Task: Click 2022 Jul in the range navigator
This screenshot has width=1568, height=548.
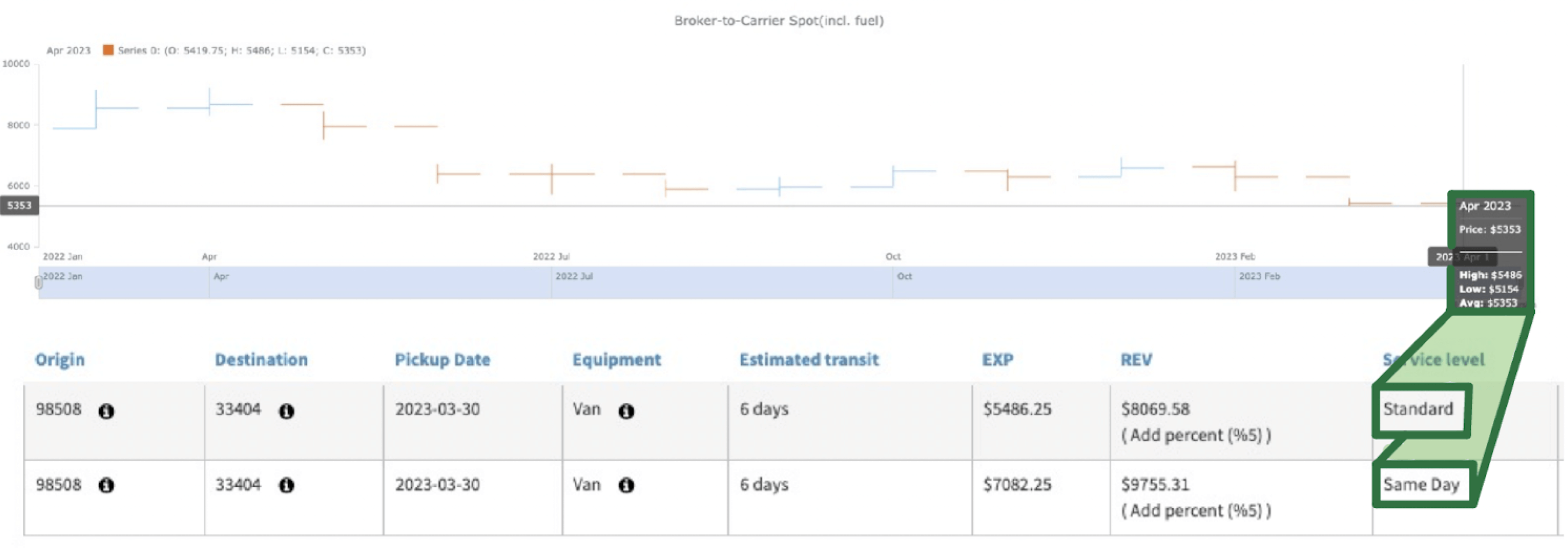Action: click(573, 276)
